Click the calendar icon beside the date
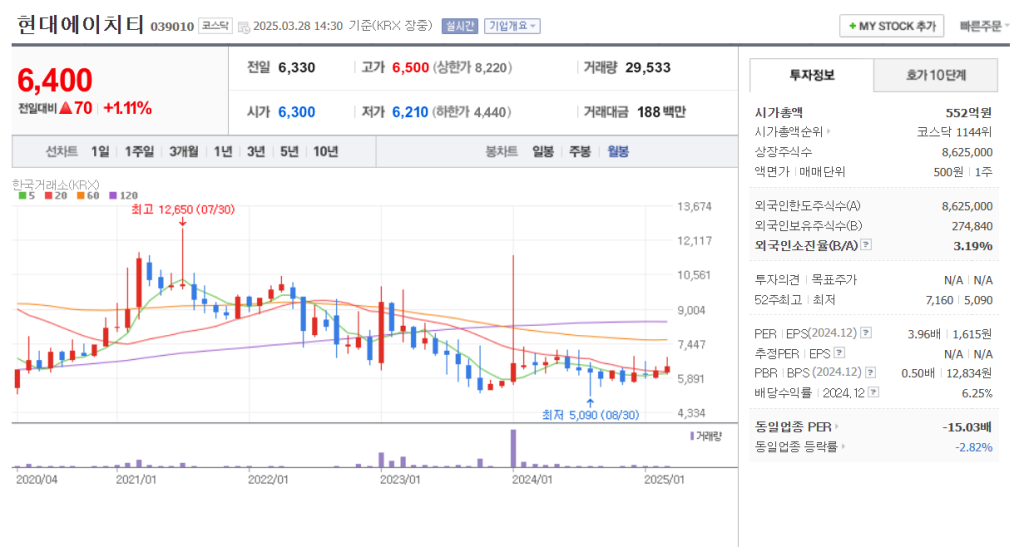 coord(244,27)
